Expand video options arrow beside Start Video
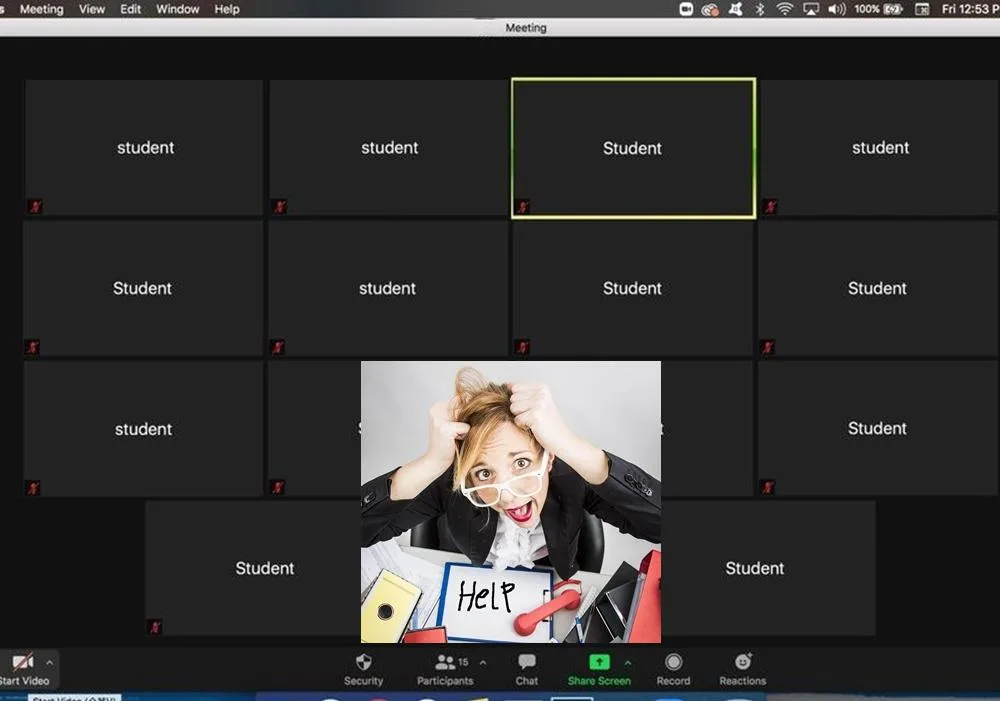The image size is (1000, 701). pos(49,662)
